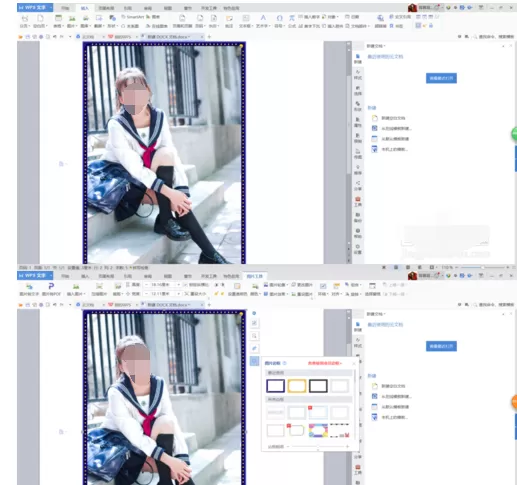This screenshot has height=485, width=517.
Task: Click the picture border icon beside the image
Action: [x=254, y=361]
